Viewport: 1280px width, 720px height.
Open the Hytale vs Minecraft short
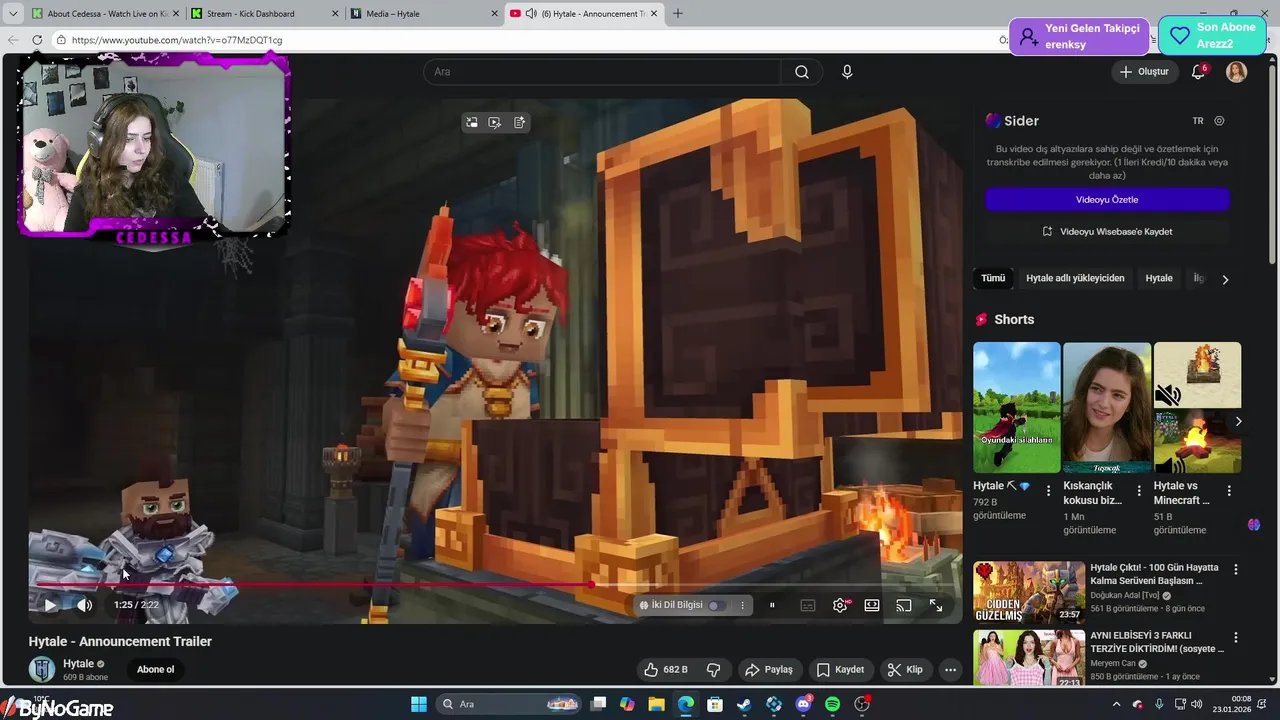1197,408
